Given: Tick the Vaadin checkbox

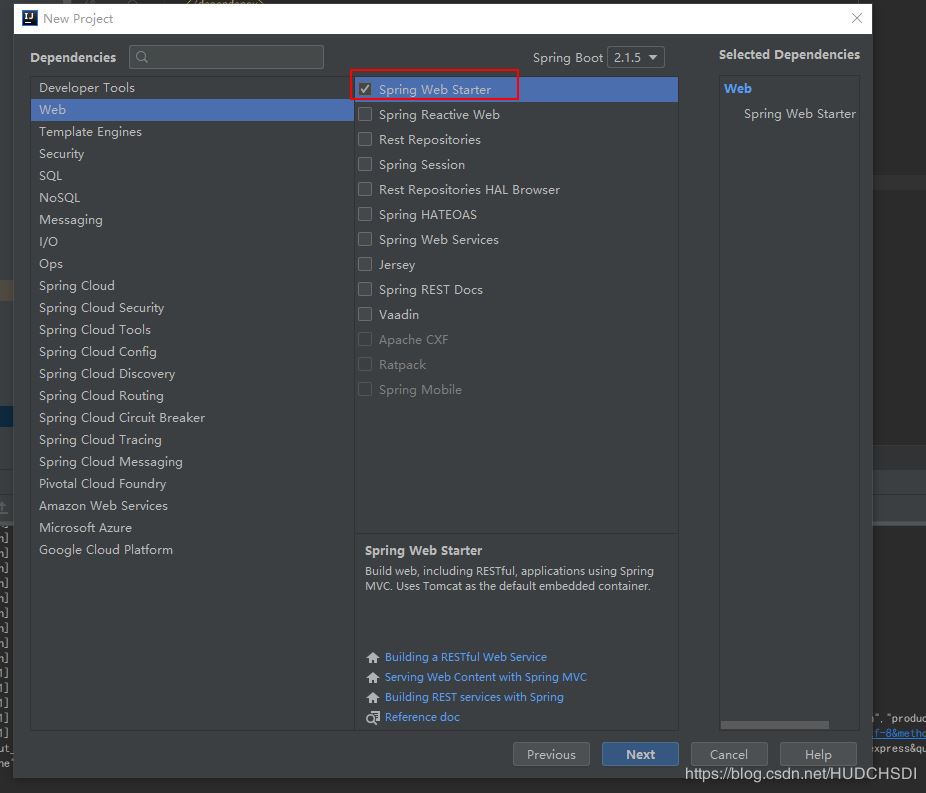Looking at the screenshot, I should pos(365,314).
